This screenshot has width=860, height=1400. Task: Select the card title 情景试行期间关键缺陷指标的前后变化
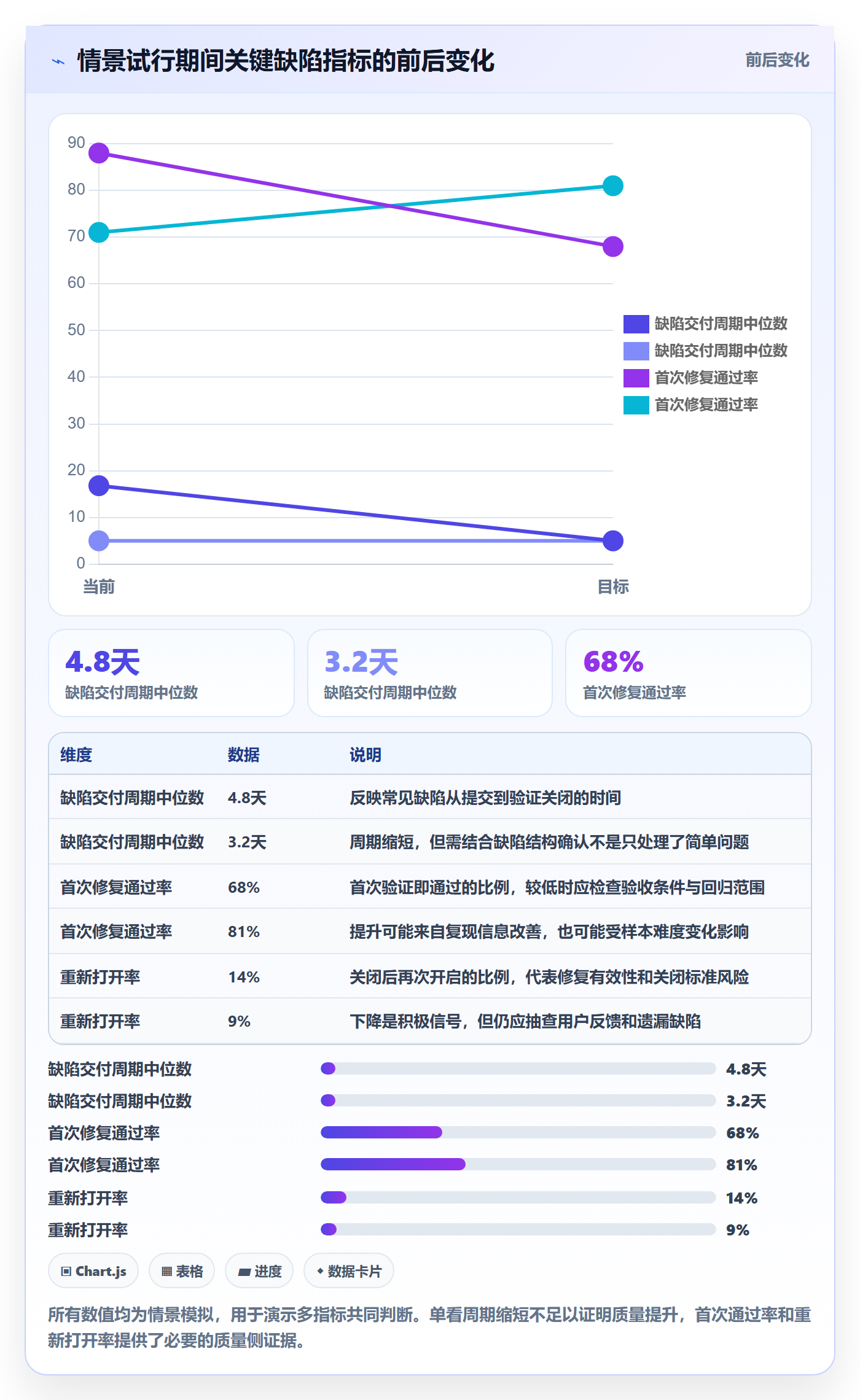(286, 61)
